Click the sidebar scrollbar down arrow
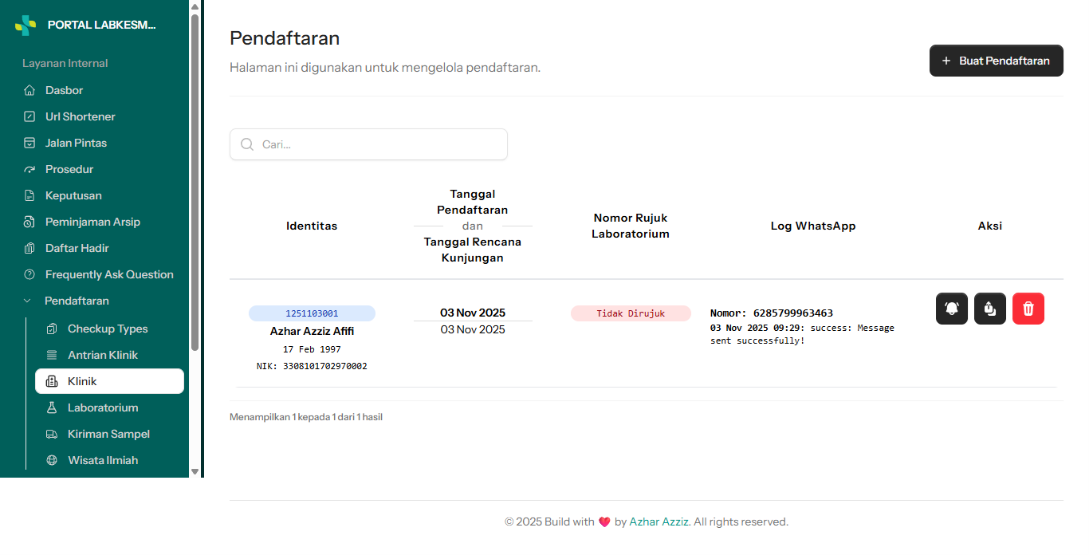Image resolution: width=1089 pixels, height=555 pixels. [x=195, y=472]
